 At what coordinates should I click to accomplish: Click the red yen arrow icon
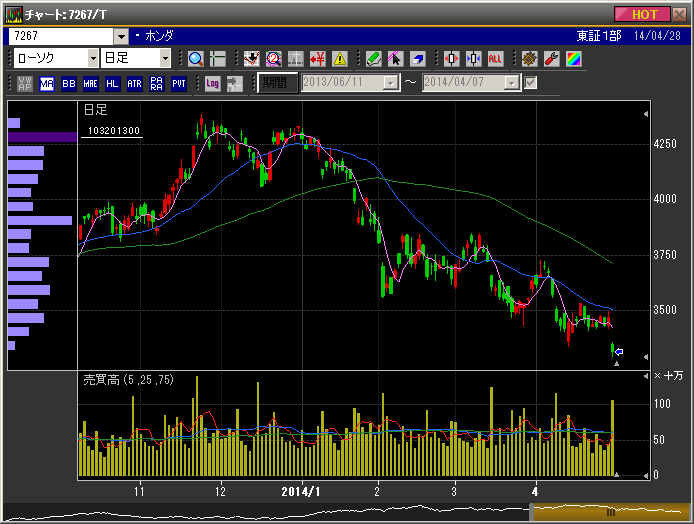[x=318, y=59]
